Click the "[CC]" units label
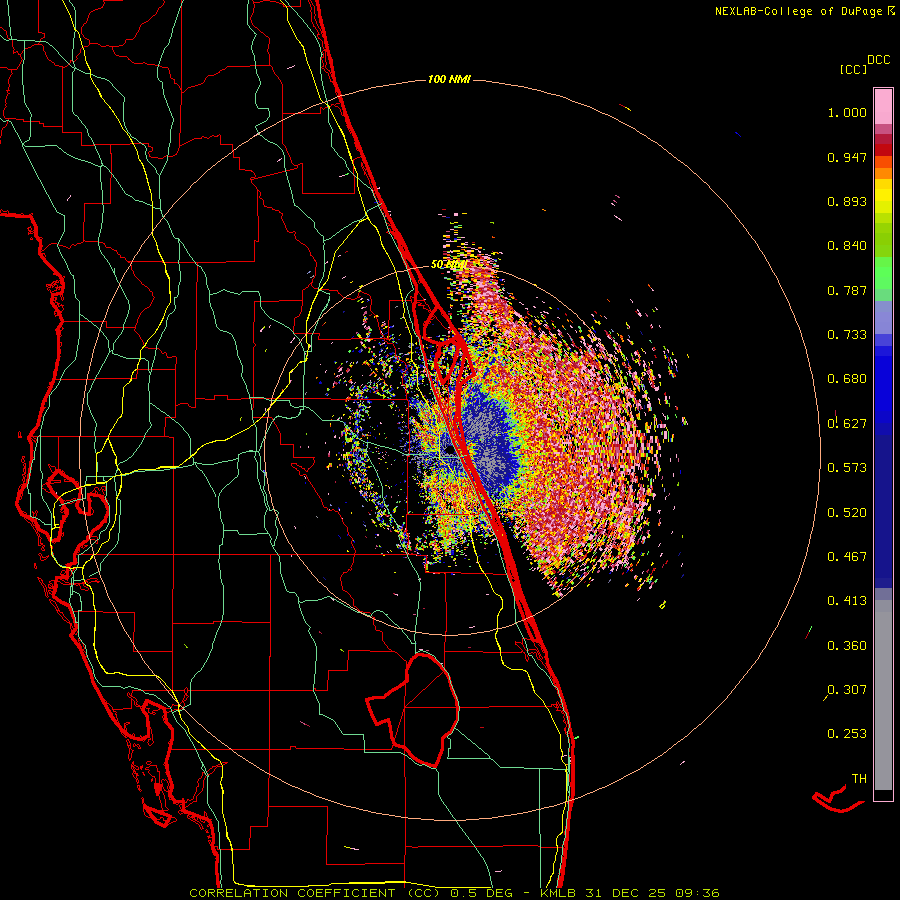 (x=853, y=69)
